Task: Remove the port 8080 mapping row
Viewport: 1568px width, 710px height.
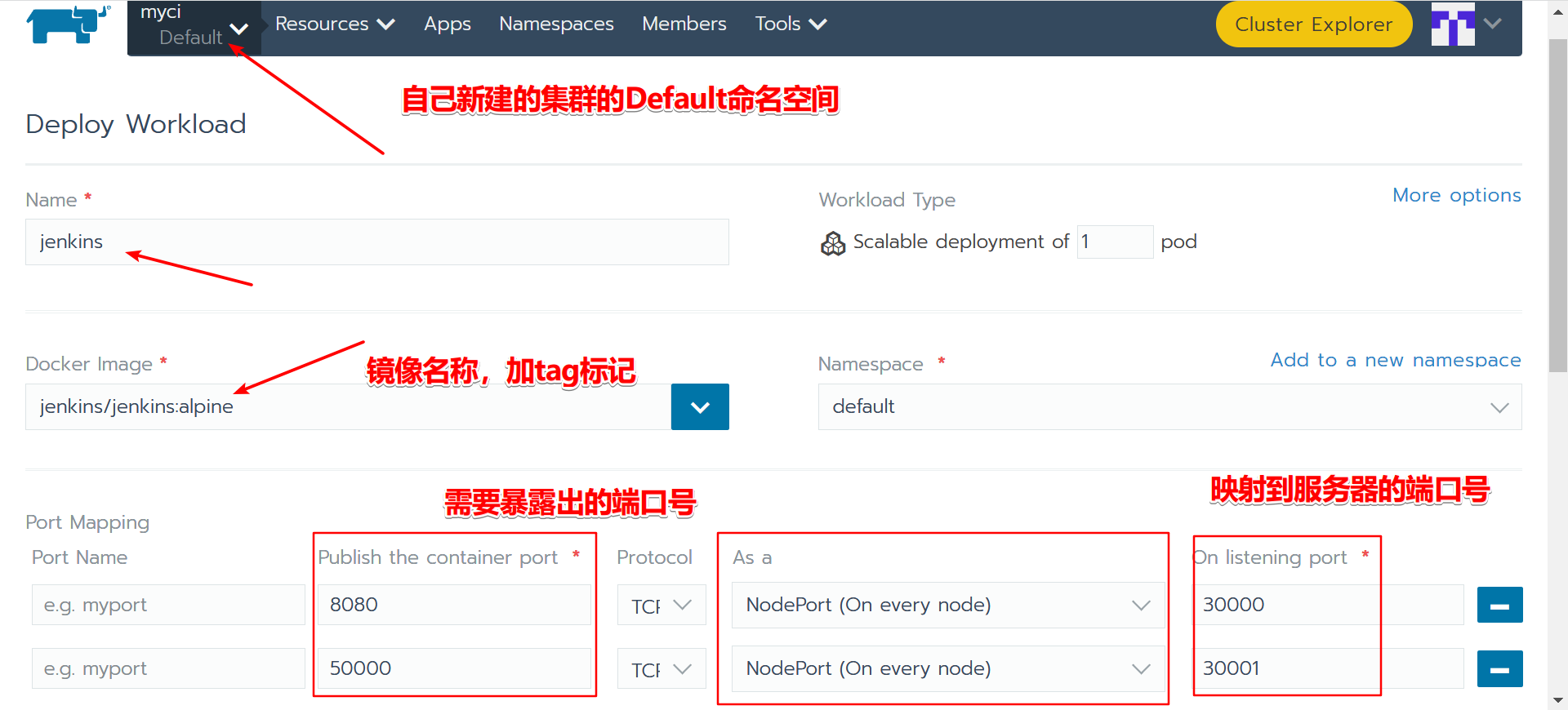Action: click(1499, 605)
